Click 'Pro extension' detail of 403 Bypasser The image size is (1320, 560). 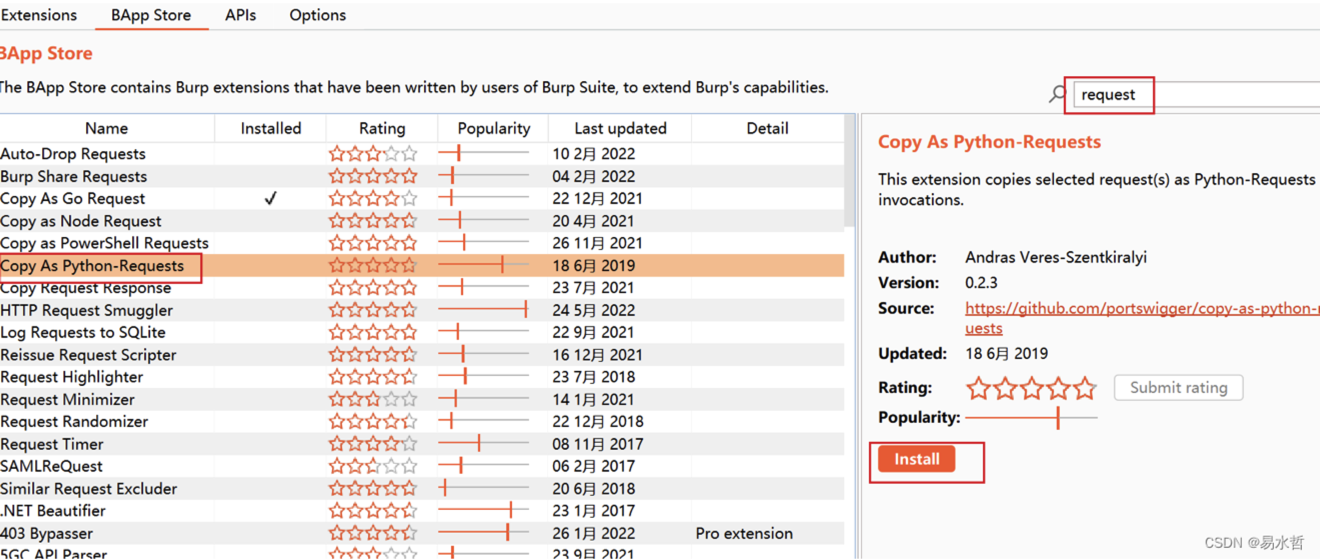pos(744,533)
